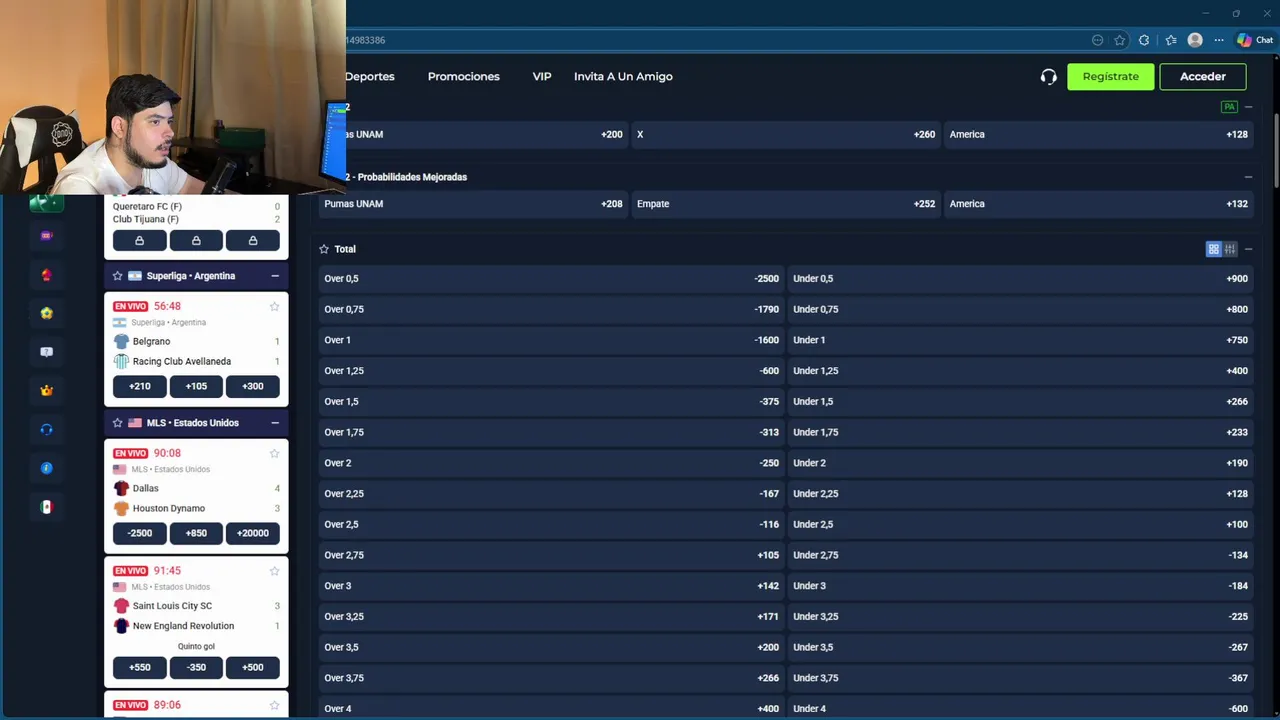Open the VIP menu item
This screenshot has width=1280, height=720.
pos(542,76)
